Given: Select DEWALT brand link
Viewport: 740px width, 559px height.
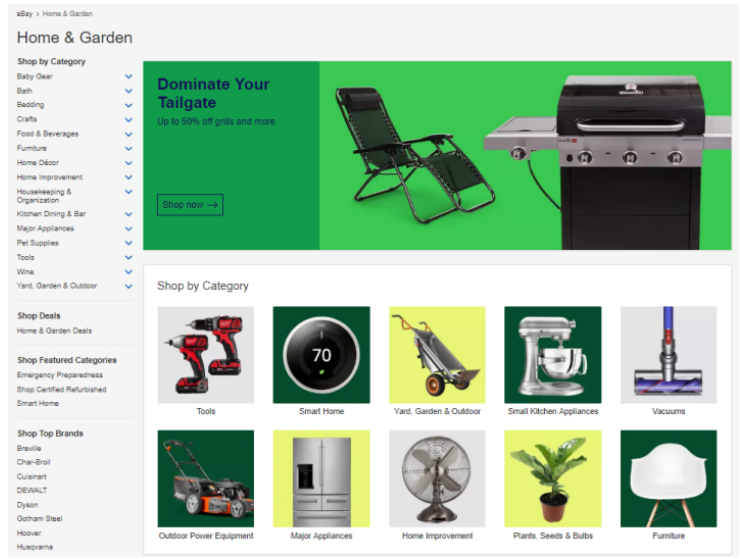Looking at the screenshot, I should click(32, 491).
